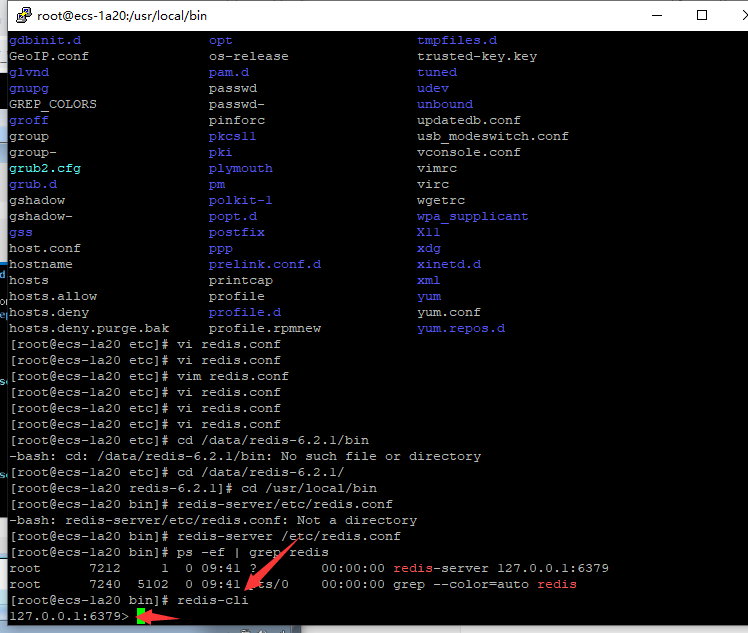This screenshot has width=748, height=633.
Task: Click the plymouth directory name
Action: coord(240,168)
